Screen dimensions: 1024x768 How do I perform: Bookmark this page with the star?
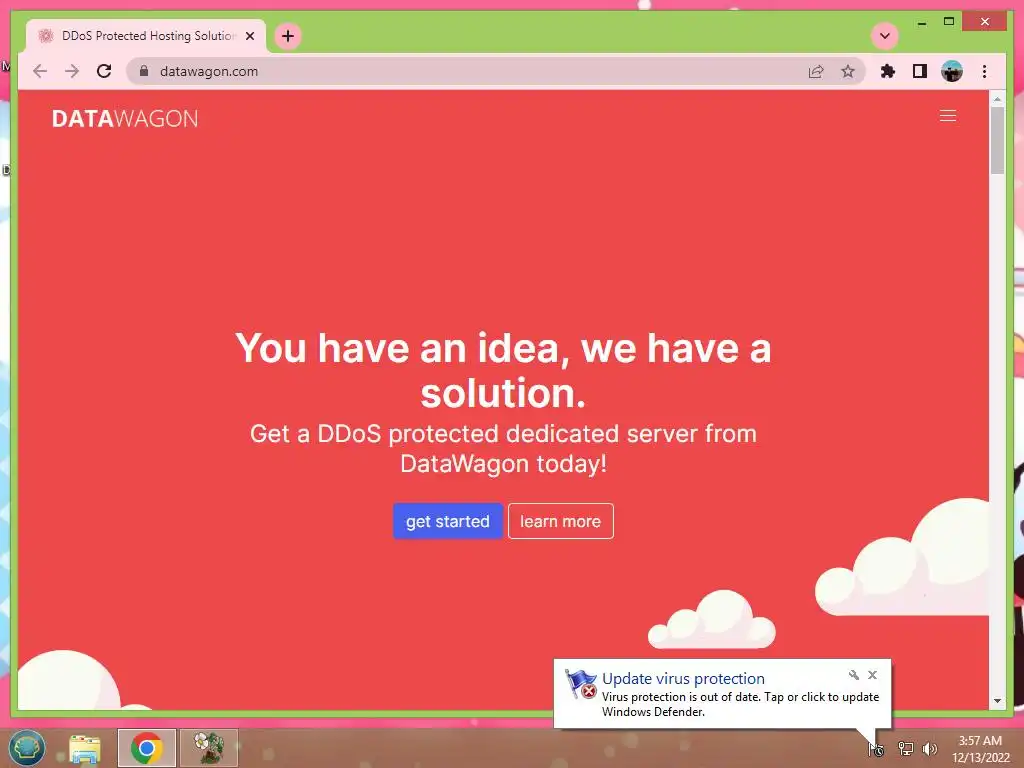click(x=848, y=71)
